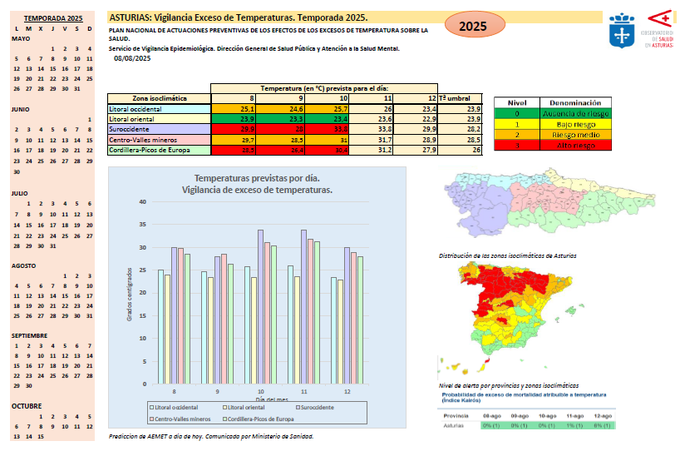Click the TEMPORADA 2025 calendar heading
The image size is (680, 451).
coord(54,20)
